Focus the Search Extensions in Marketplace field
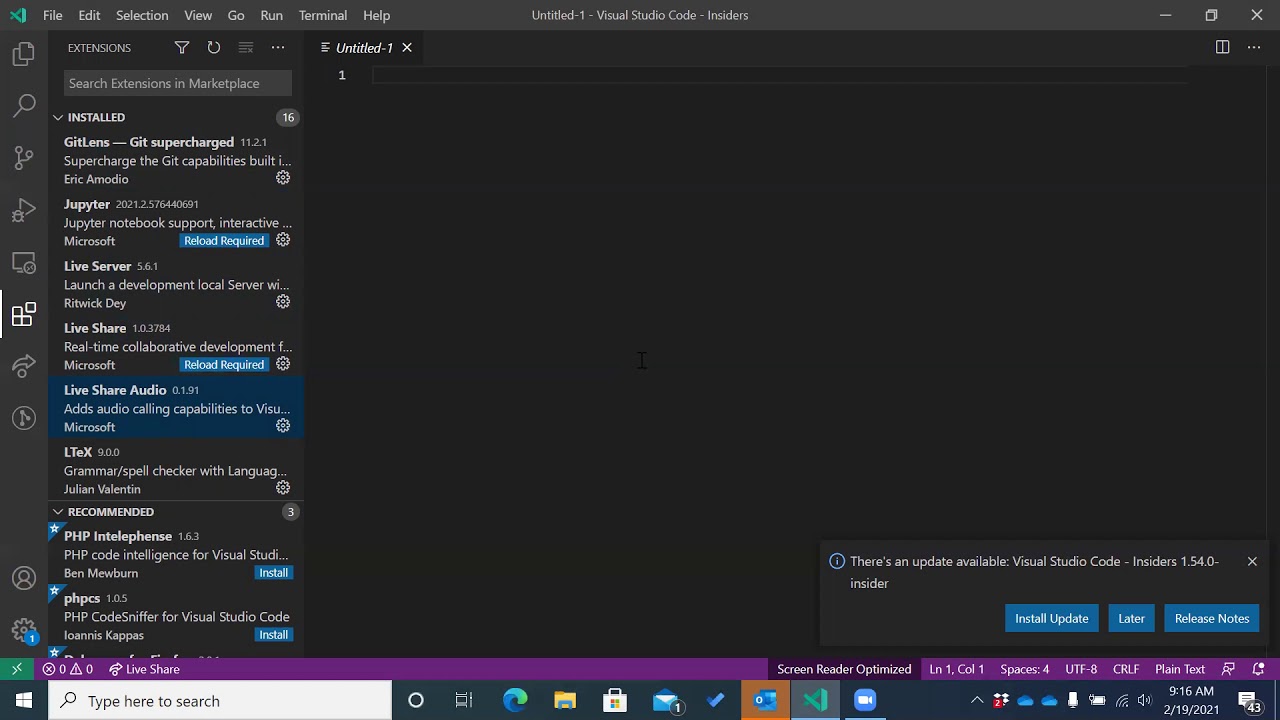This screenshot has height=720, width=1280. pos(178,83)
